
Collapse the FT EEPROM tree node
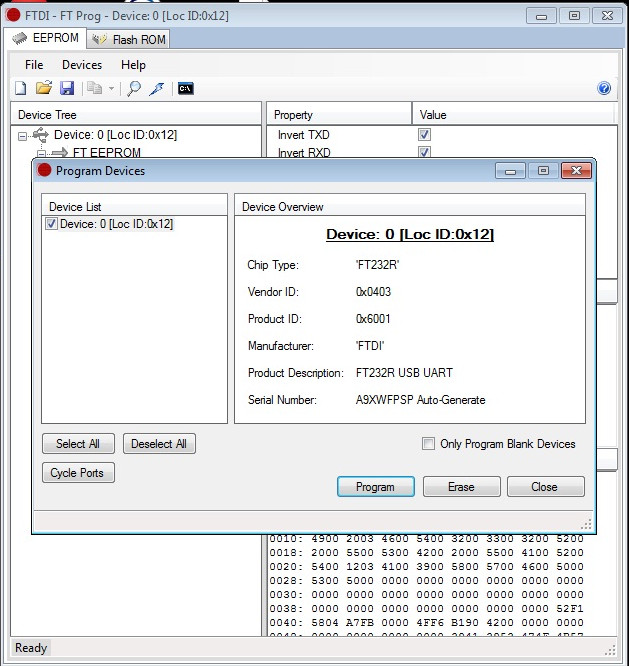(x=41, y=153)
